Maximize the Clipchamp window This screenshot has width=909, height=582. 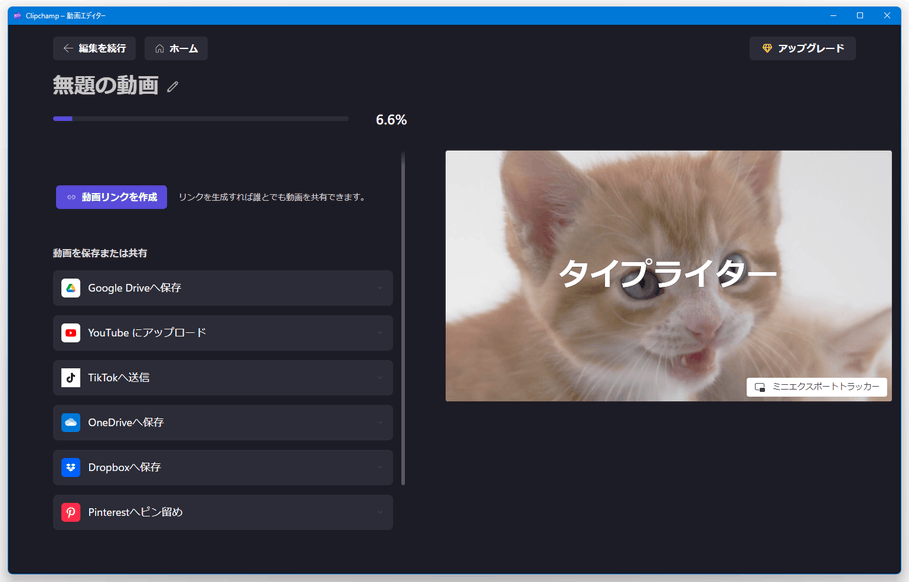coord(860,16)
